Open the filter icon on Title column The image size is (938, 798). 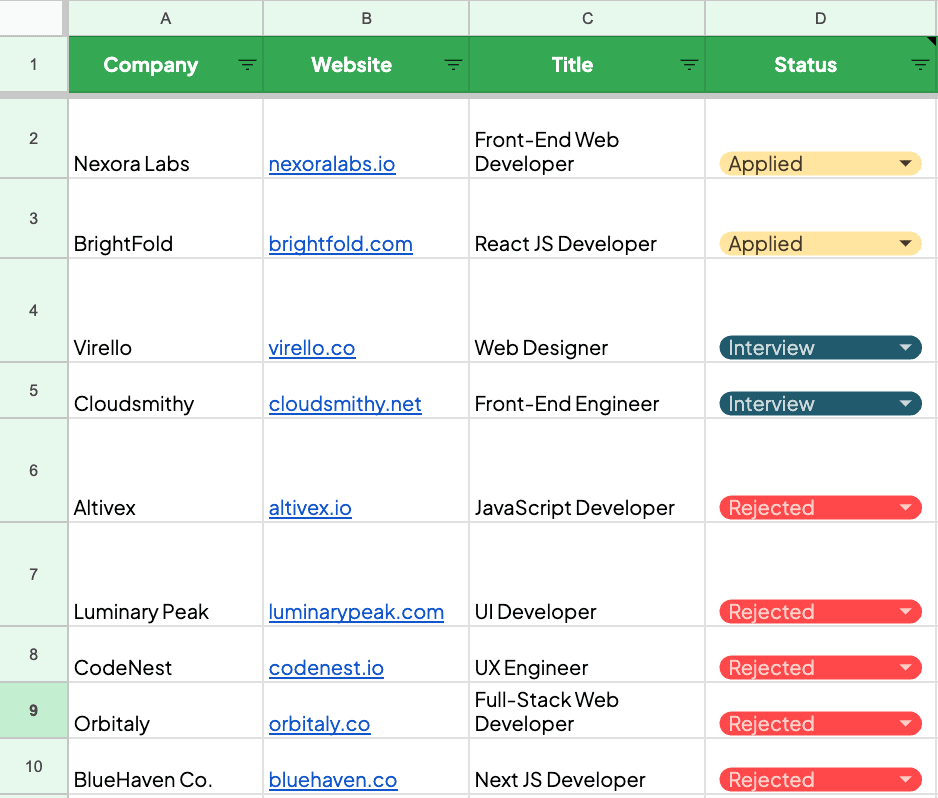[x=689, y=64]
